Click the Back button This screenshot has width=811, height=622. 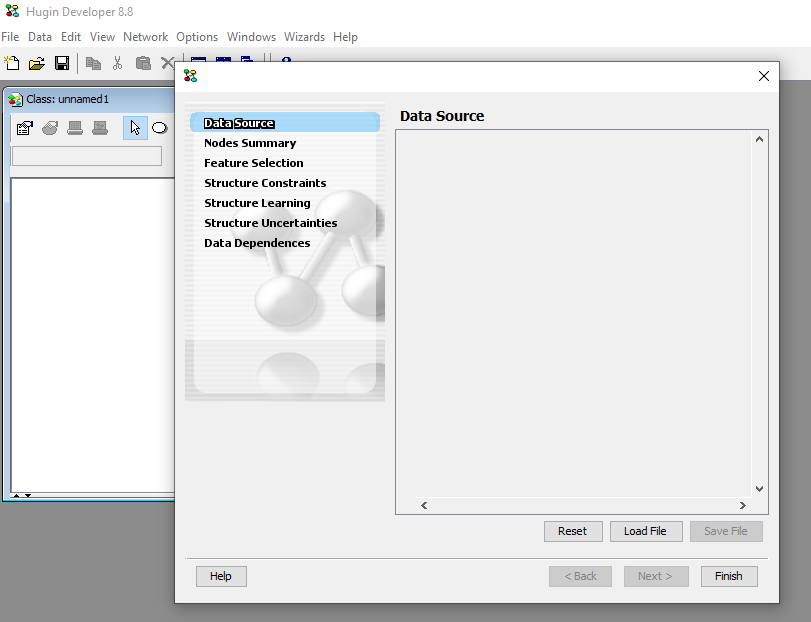coord(580,577)
